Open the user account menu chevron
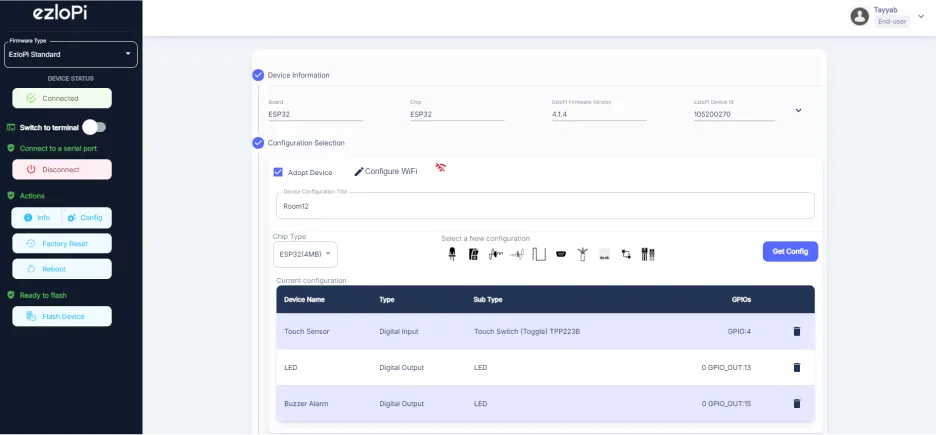Image resolution: width=936 pixels, height=435 pixels. coord(920,17)
